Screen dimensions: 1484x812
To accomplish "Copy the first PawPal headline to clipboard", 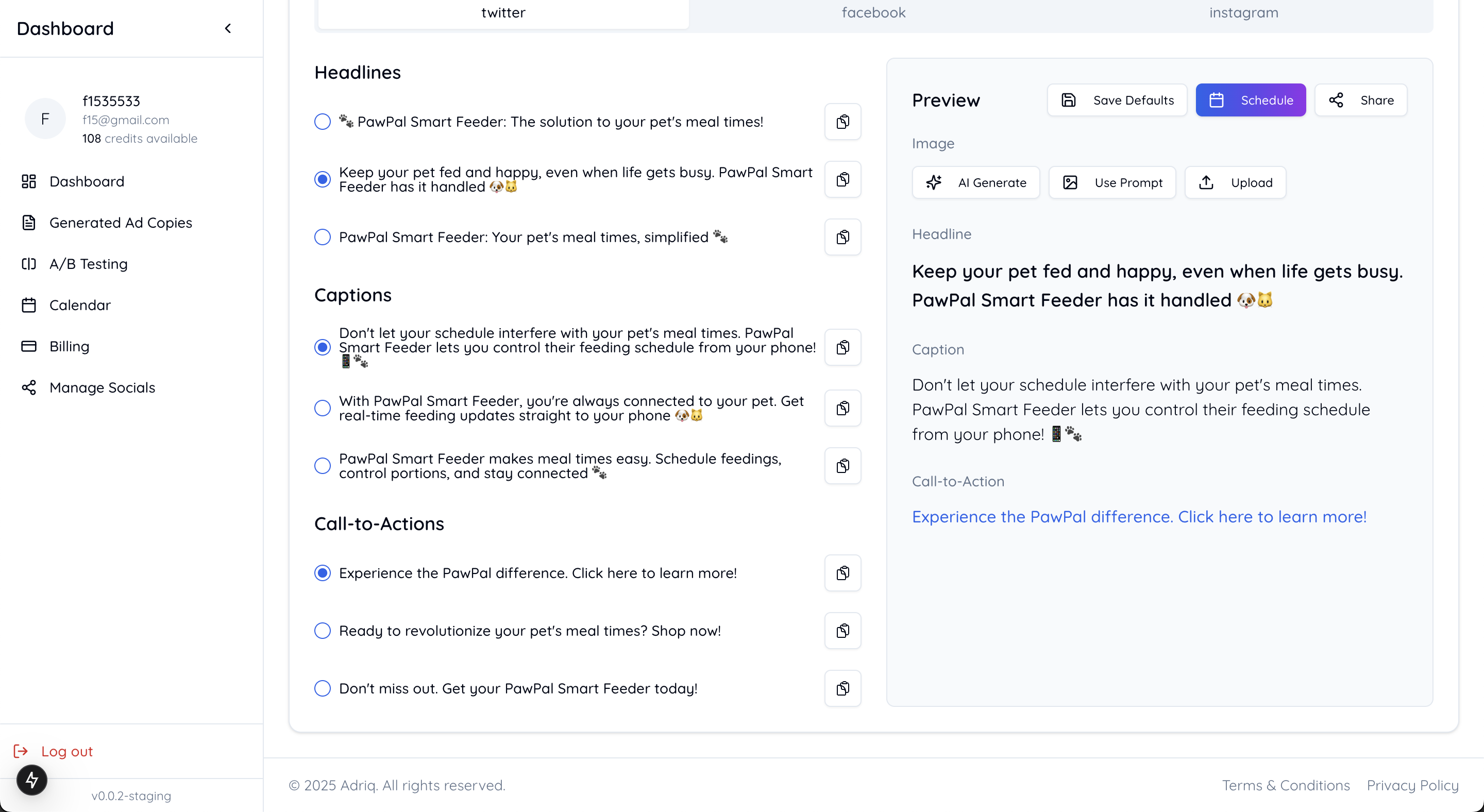I will [842, 122].
